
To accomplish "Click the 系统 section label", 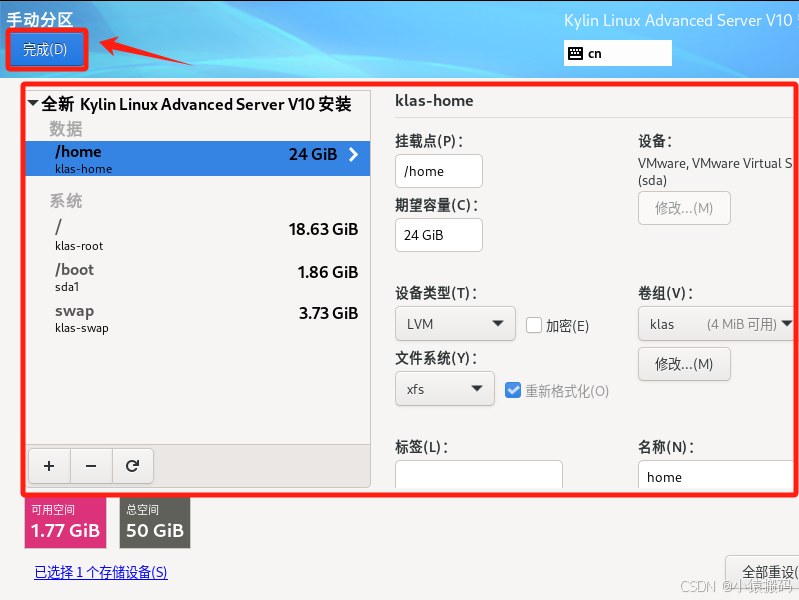I will click(66, 201).
